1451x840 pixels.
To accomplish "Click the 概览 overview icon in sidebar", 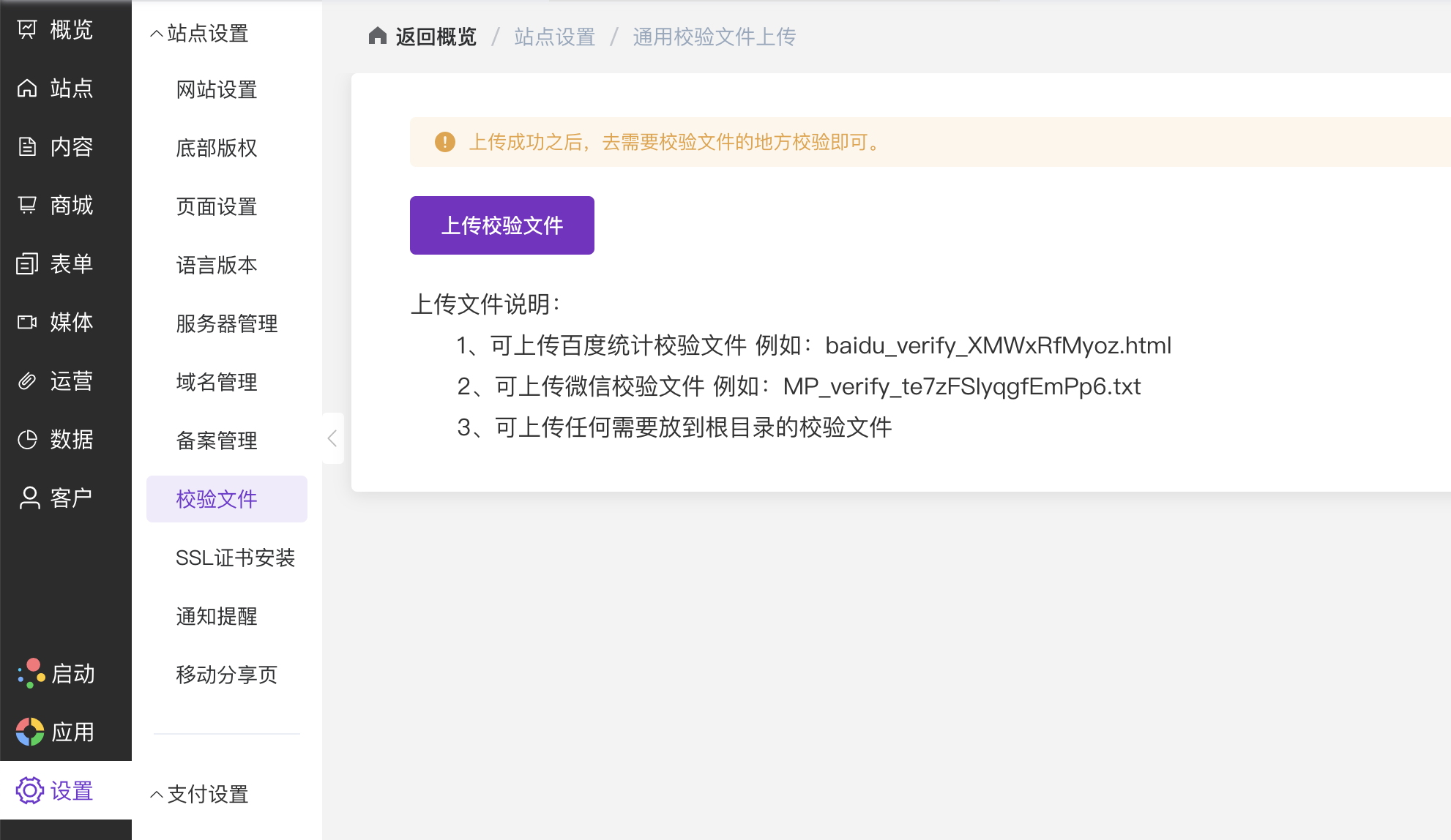I will [x=27, y=30].
